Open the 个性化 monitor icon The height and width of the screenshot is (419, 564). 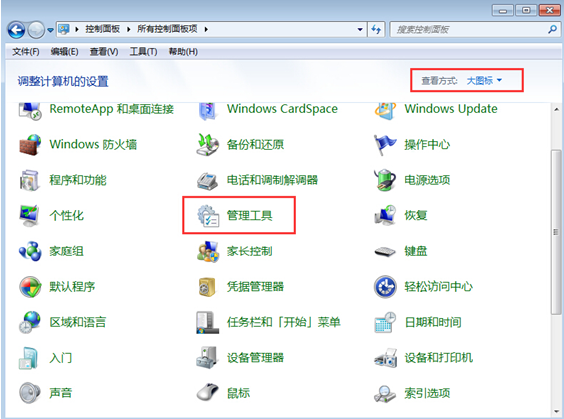[x=29, y=215]
